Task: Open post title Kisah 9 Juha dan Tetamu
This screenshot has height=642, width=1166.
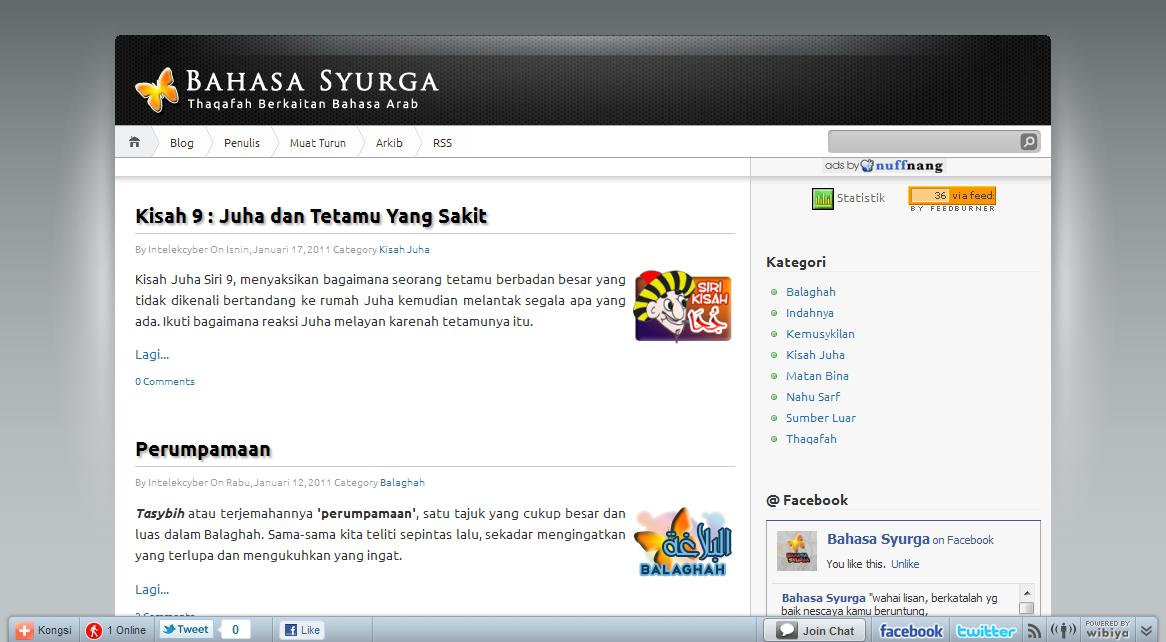Action: (311, 216)
